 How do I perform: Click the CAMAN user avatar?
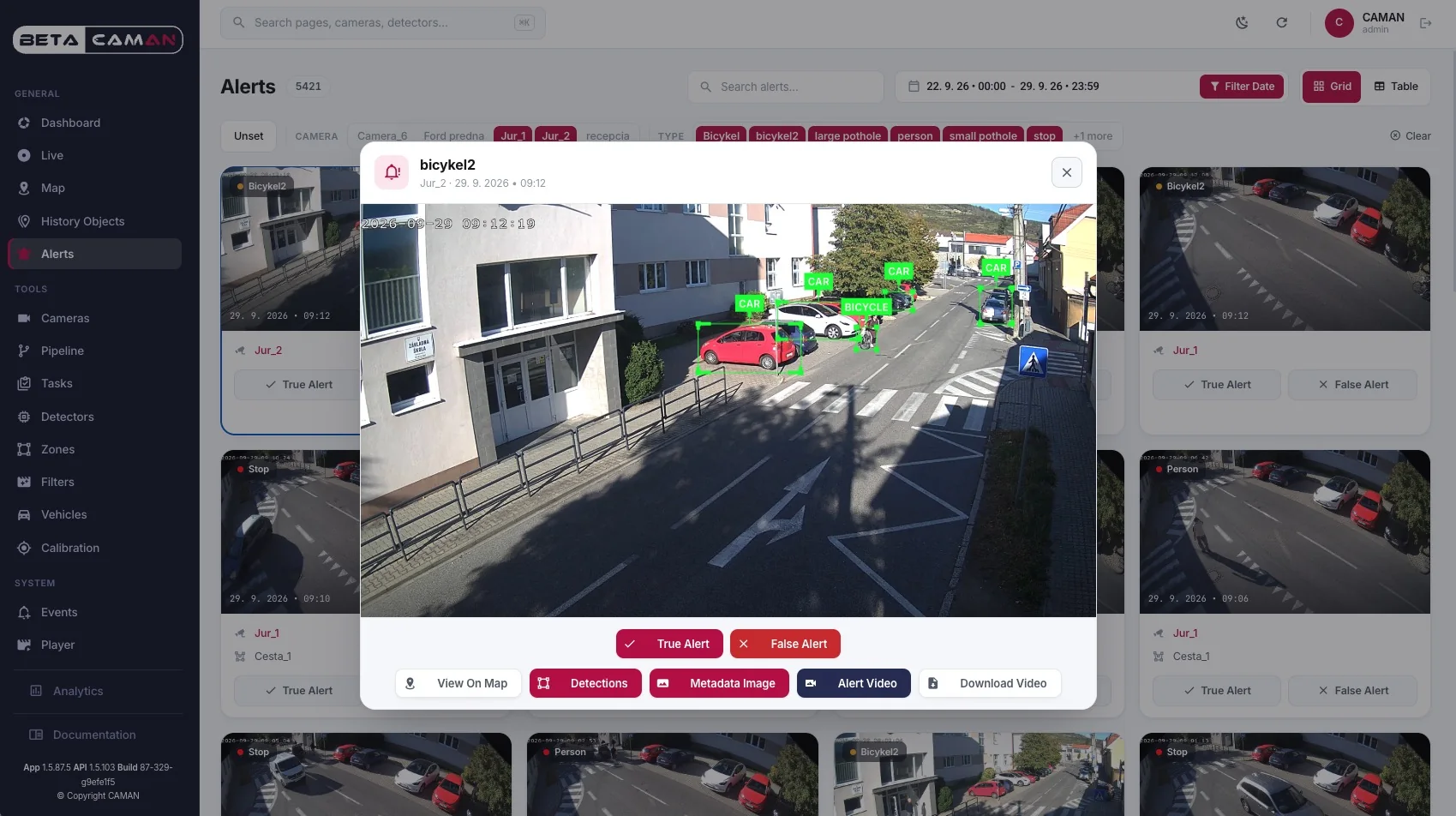pyautogui.click(x=1339, y=23)
